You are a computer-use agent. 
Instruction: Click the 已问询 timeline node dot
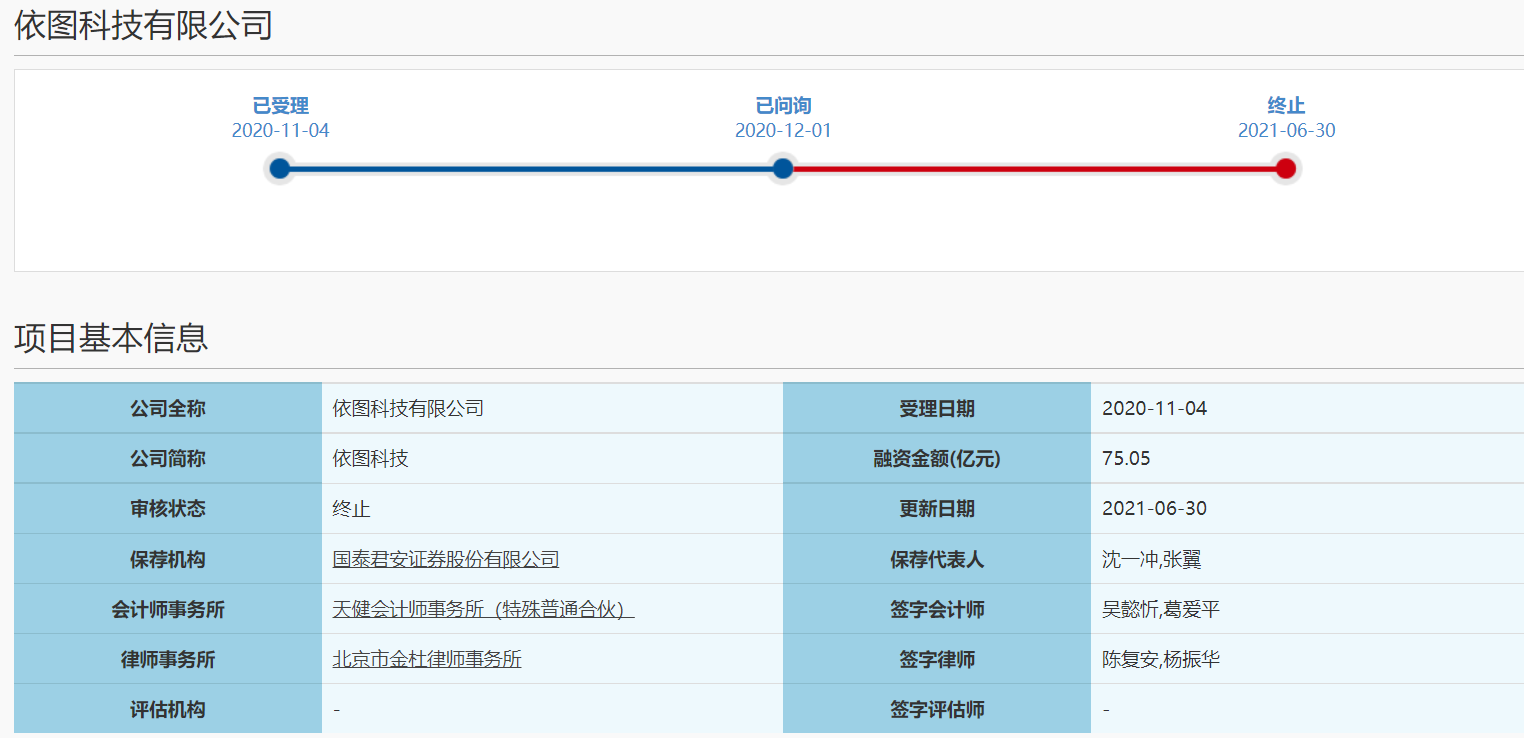[783, 168]
